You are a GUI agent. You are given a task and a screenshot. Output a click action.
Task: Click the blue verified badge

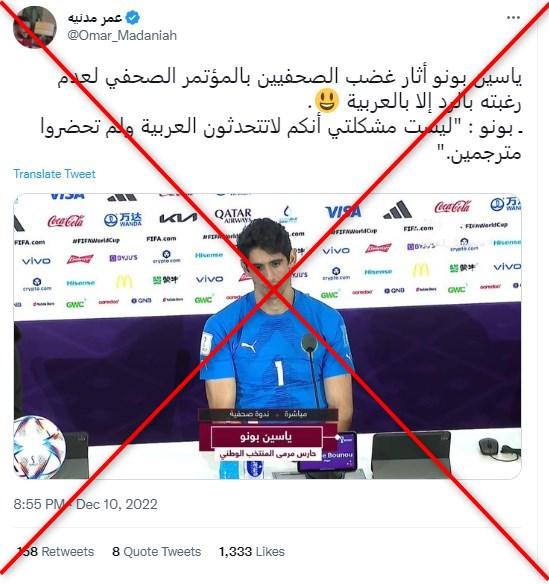click(x=132, y=18)
